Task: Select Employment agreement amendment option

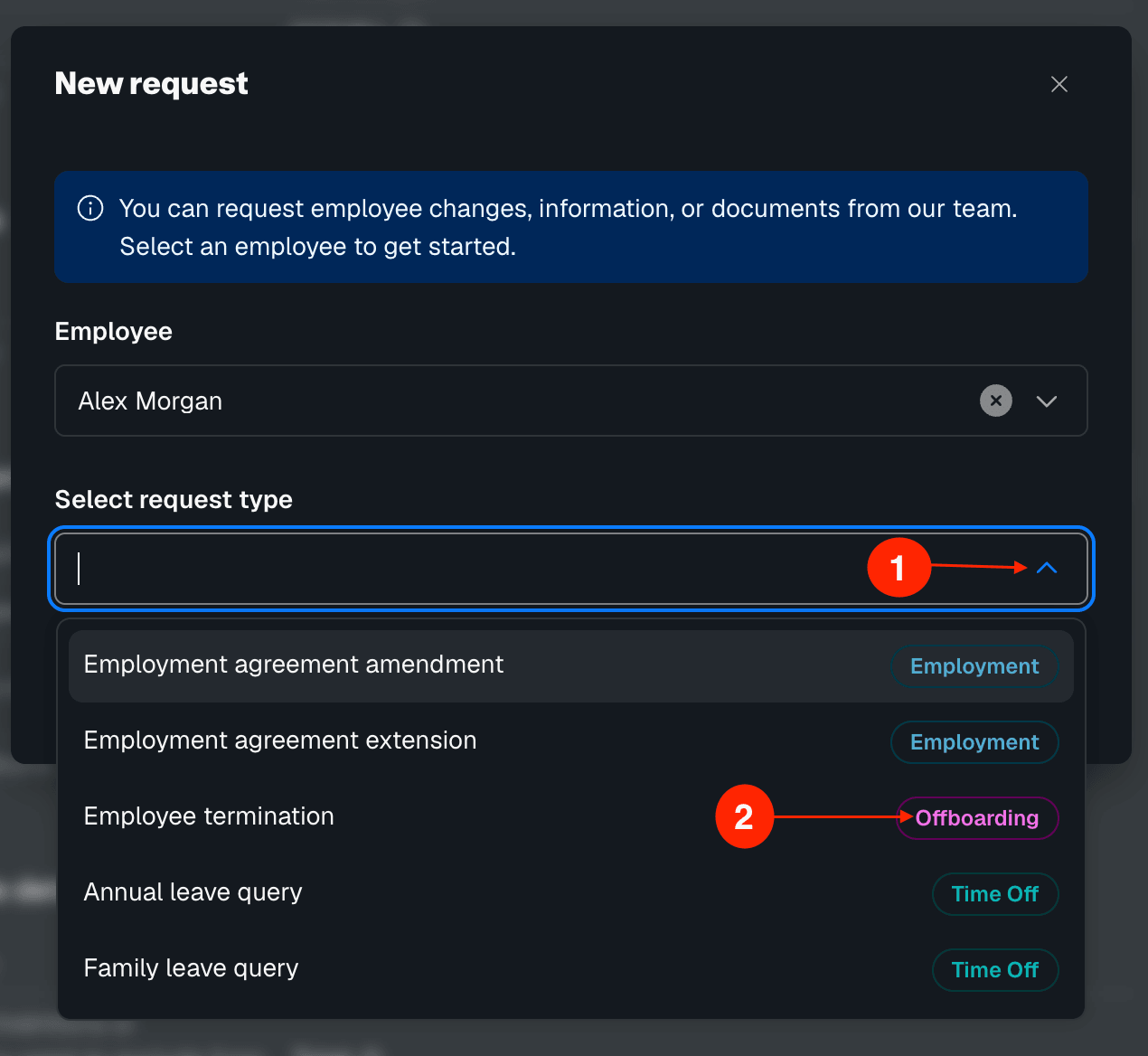Action: point(571,665)
